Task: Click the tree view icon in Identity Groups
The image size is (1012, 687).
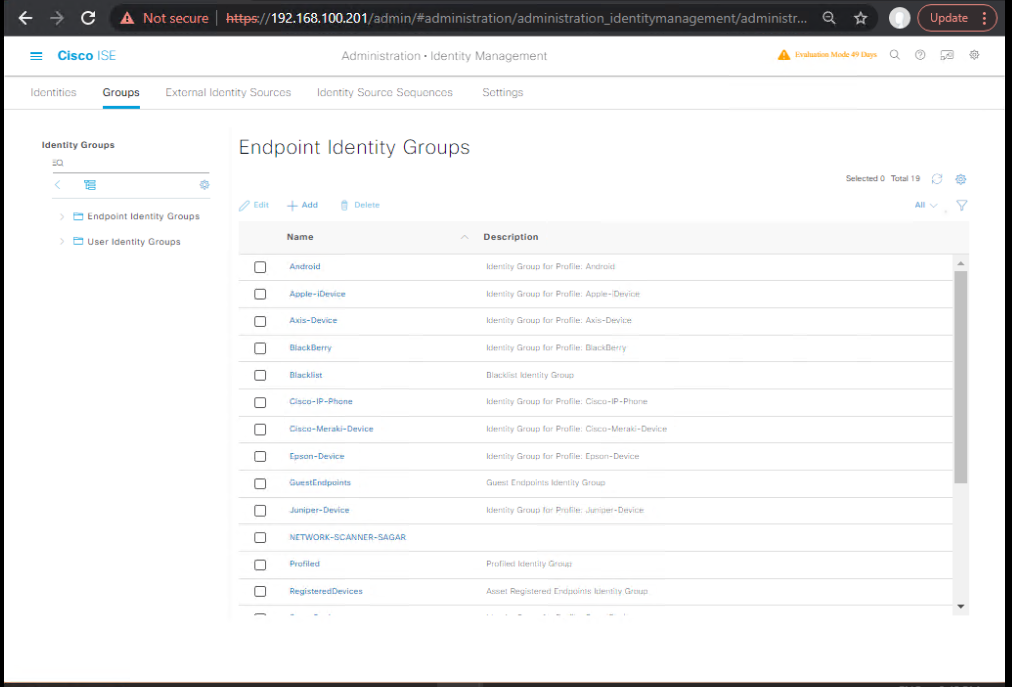Action: pos(90,185)
